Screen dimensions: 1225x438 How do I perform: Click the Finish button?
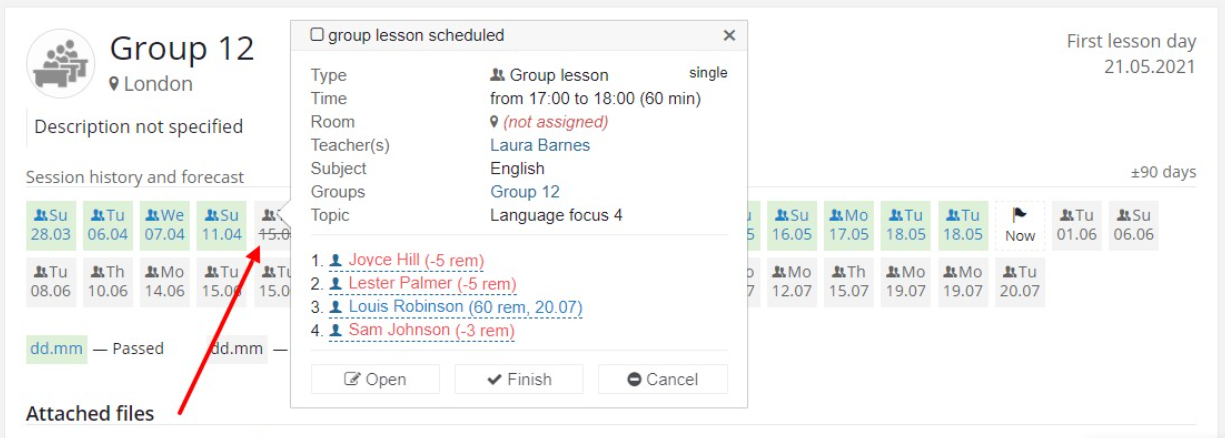coord(519,379)
